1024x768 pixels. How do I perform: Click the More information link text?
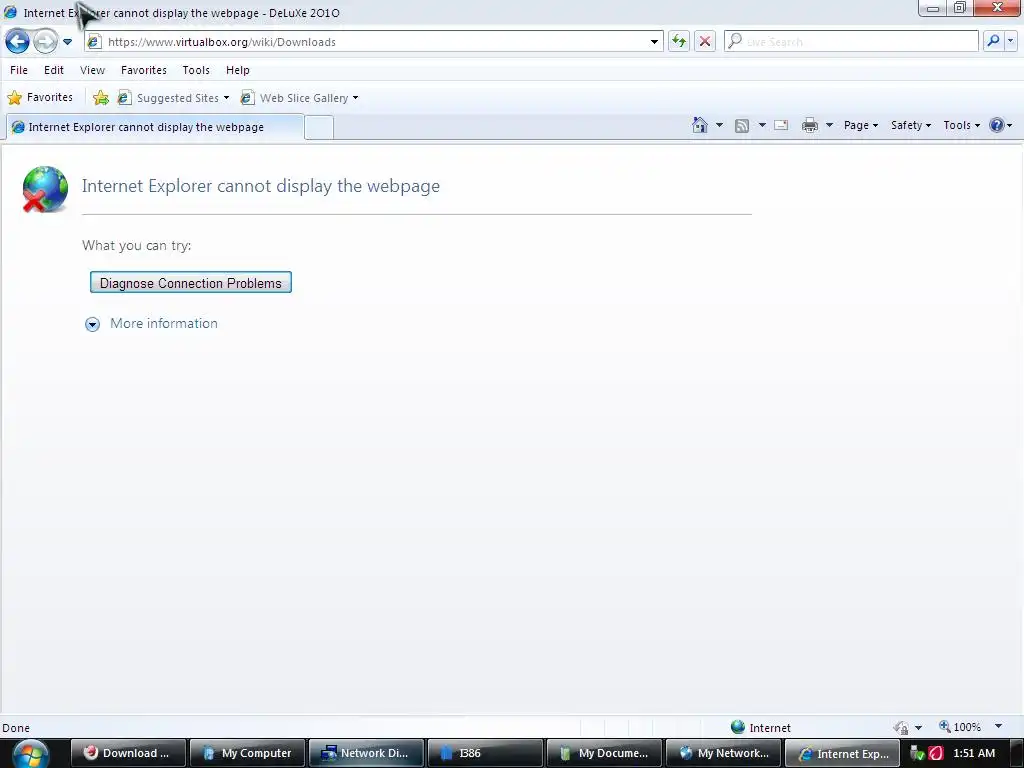[x=164, y=323]
